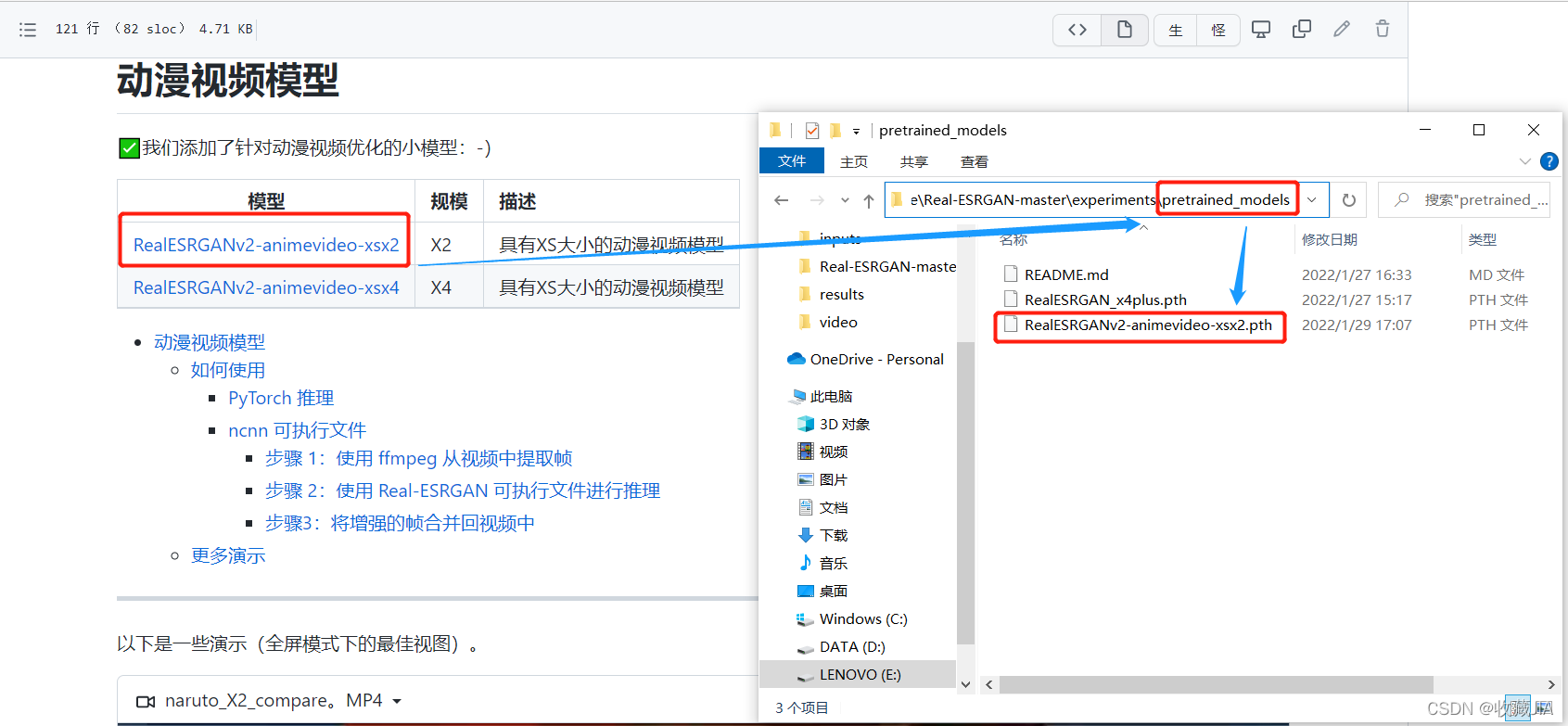Click Explorer back arrow button
The height and width of the screenshot is (726, 1568).
tap(782, 200)
